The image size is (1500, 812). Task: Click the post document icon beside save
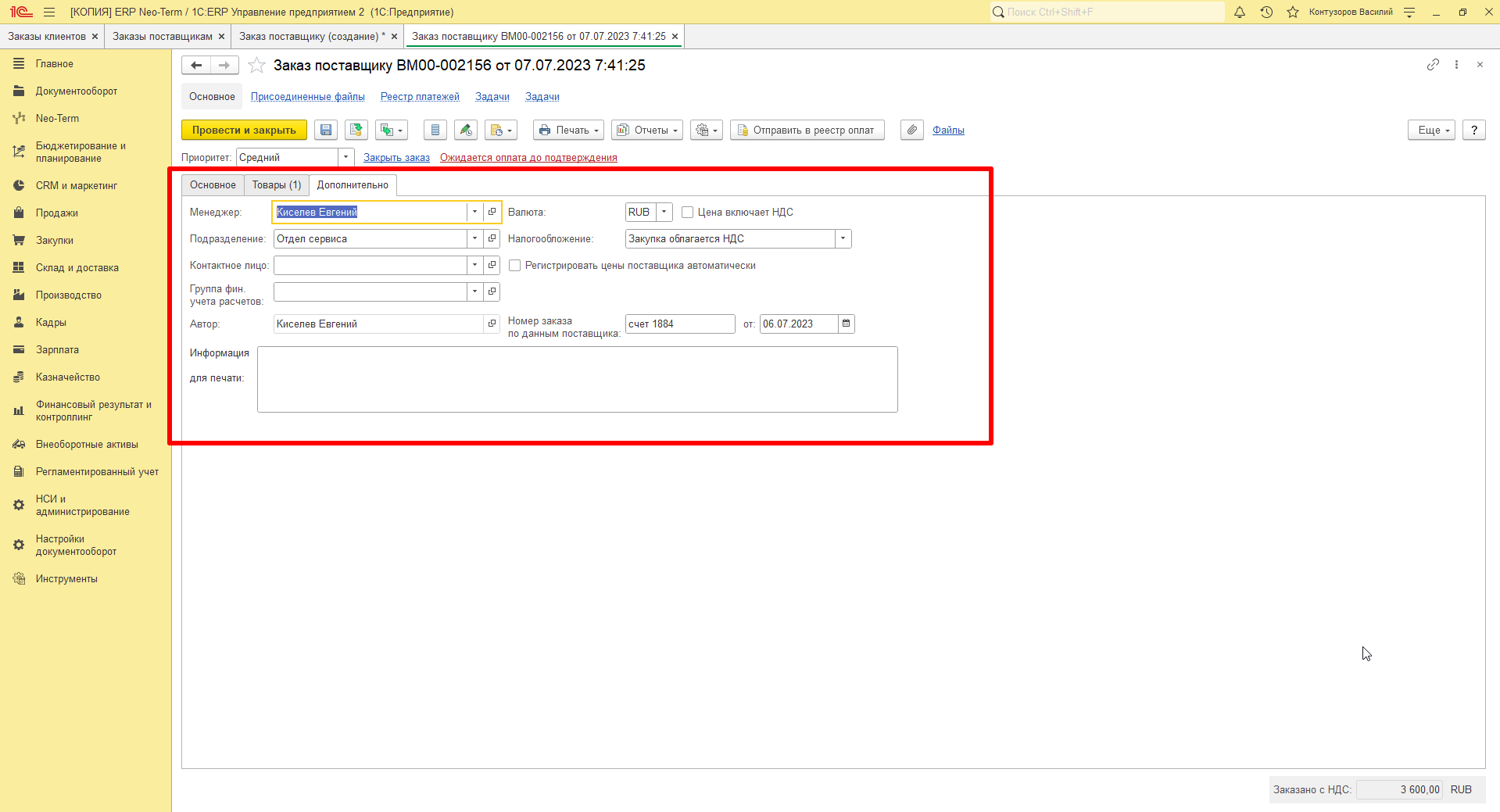pos(356,131)
